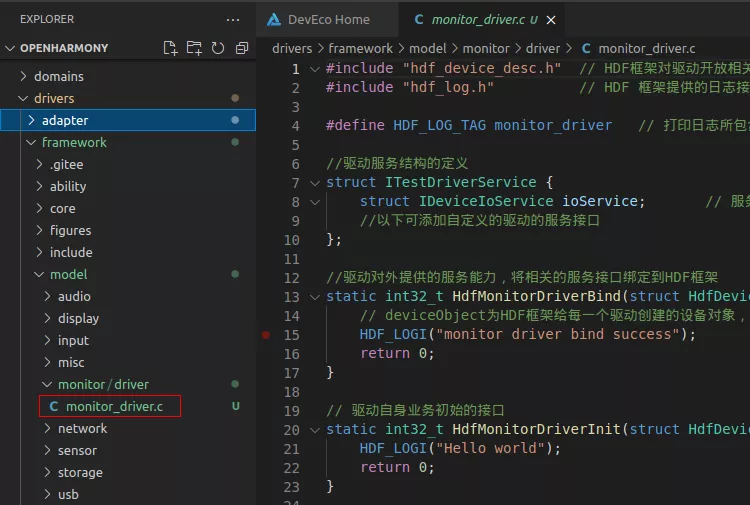Expand the adapter folder
The image size is (750, 505).
click(x=32, y=120)
